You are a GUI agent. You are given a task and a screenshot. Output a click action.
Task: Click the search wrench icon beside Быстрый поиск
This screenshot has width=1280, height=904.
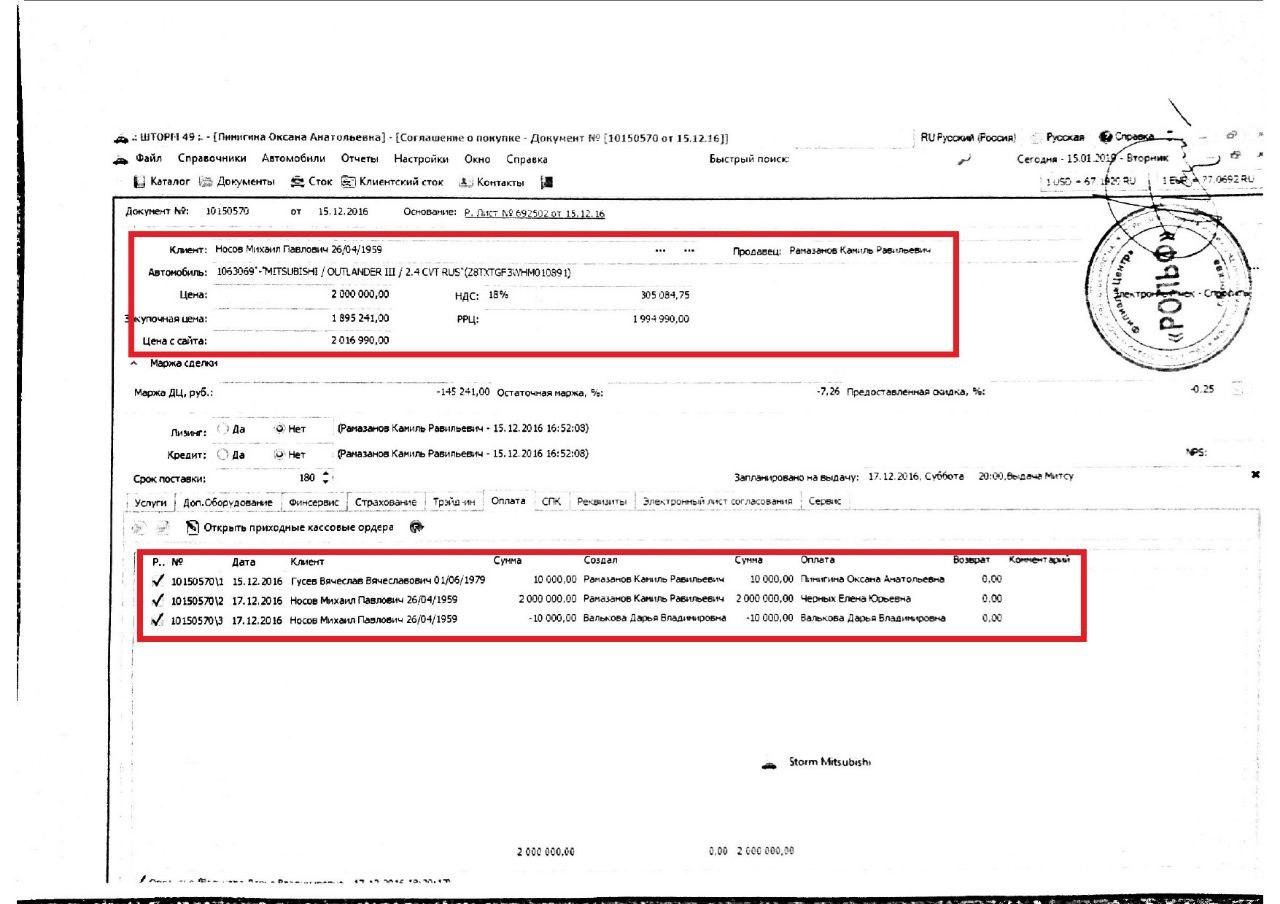pyautogui.click(x=962, y=161)
